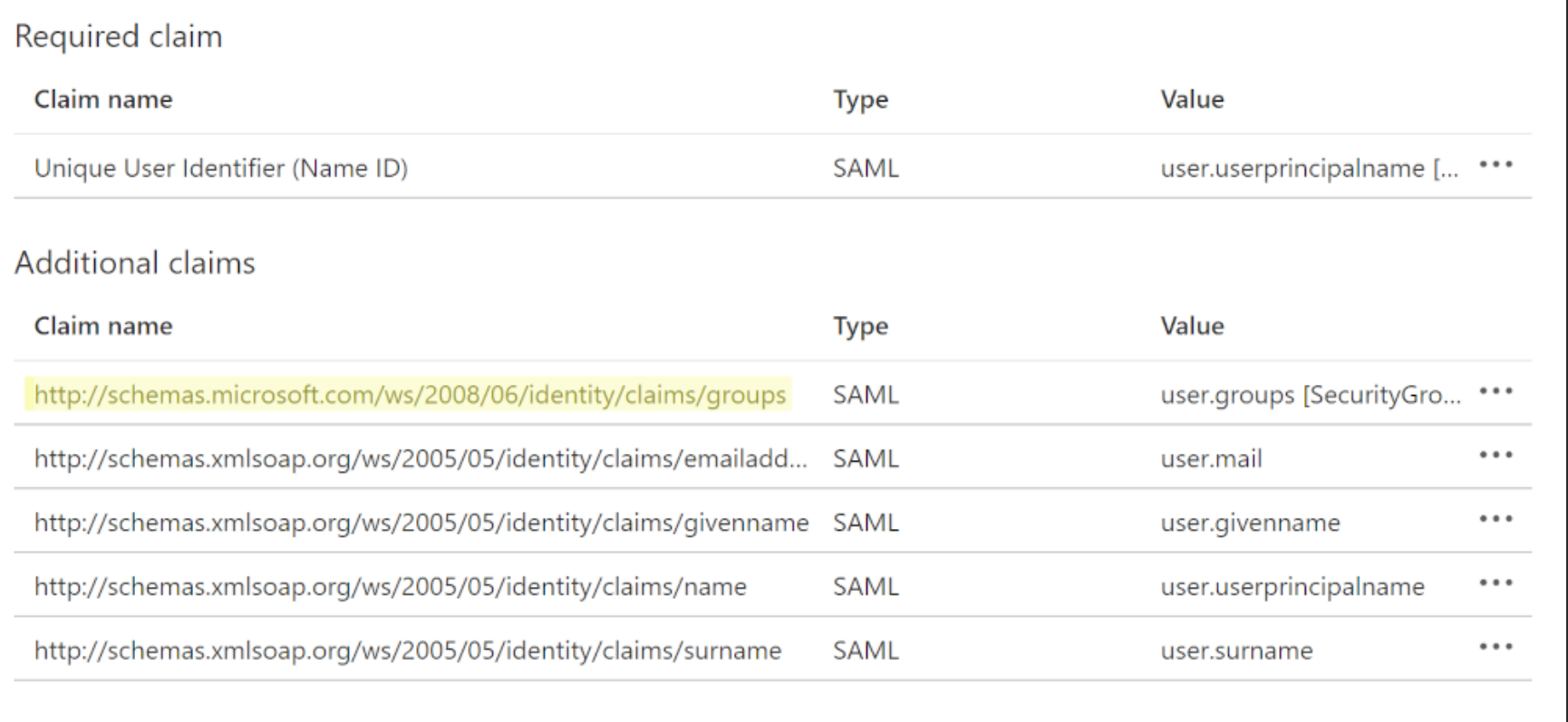Select Unique User Identifier (Name ID) claim
This screenshot has height=722, width=1568.
click(x=221, y=168)
